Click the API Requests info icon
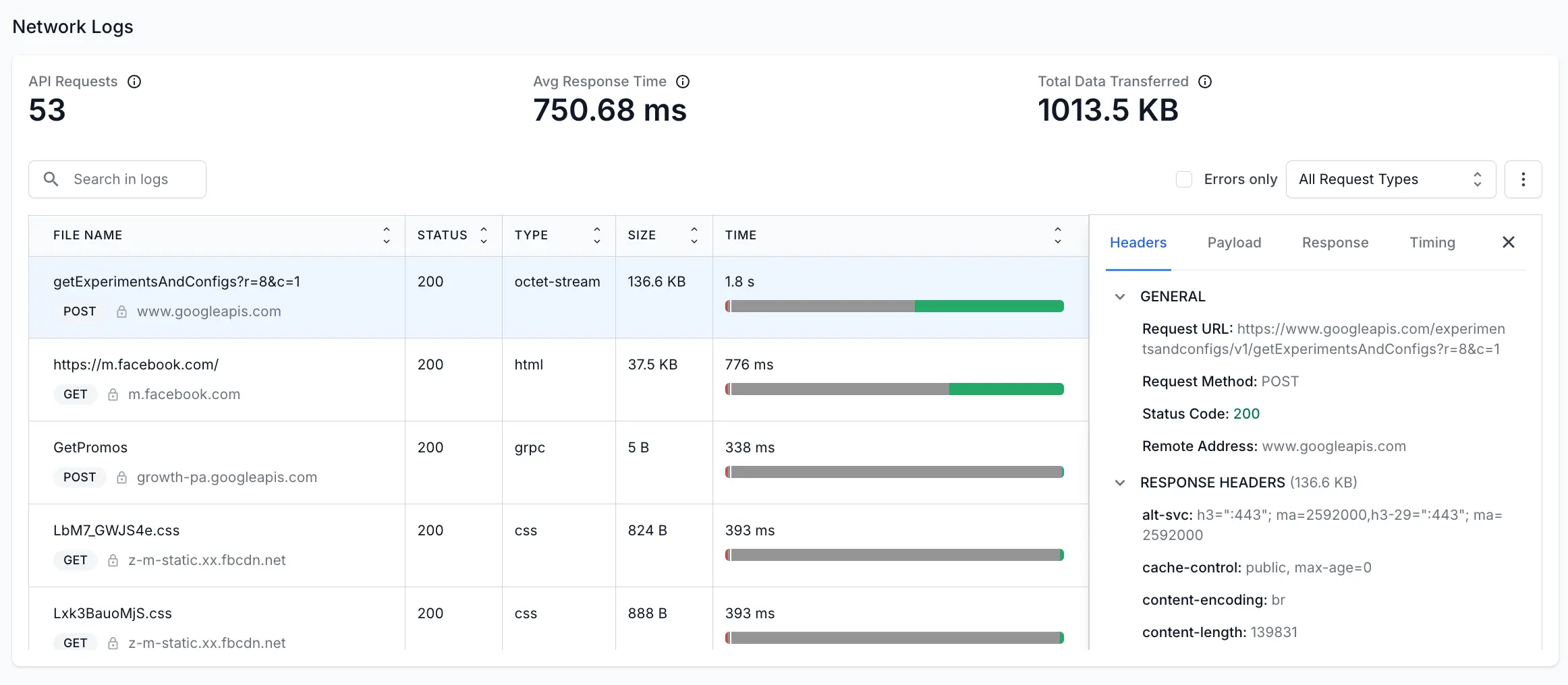 (x=134, y=82)
